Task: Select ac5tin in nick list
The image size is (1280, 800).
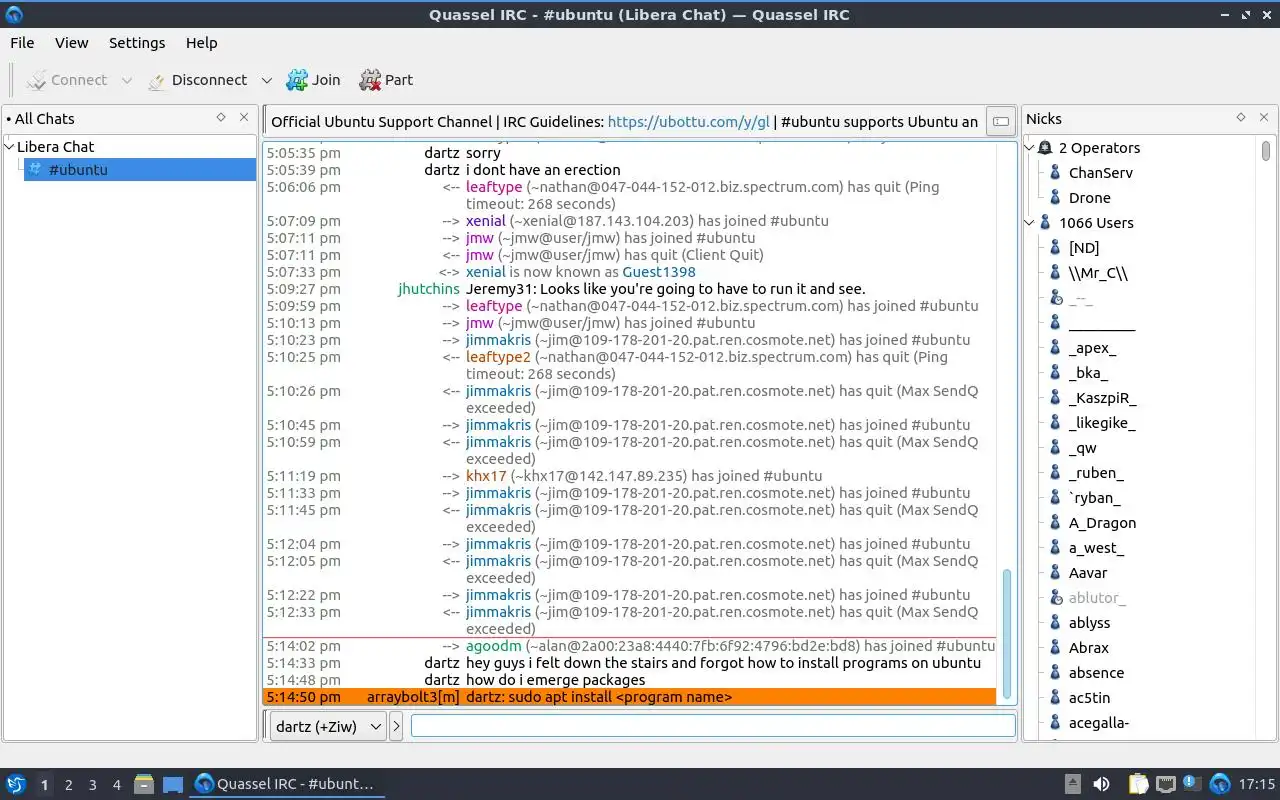Action: (x=1089, y=698)
